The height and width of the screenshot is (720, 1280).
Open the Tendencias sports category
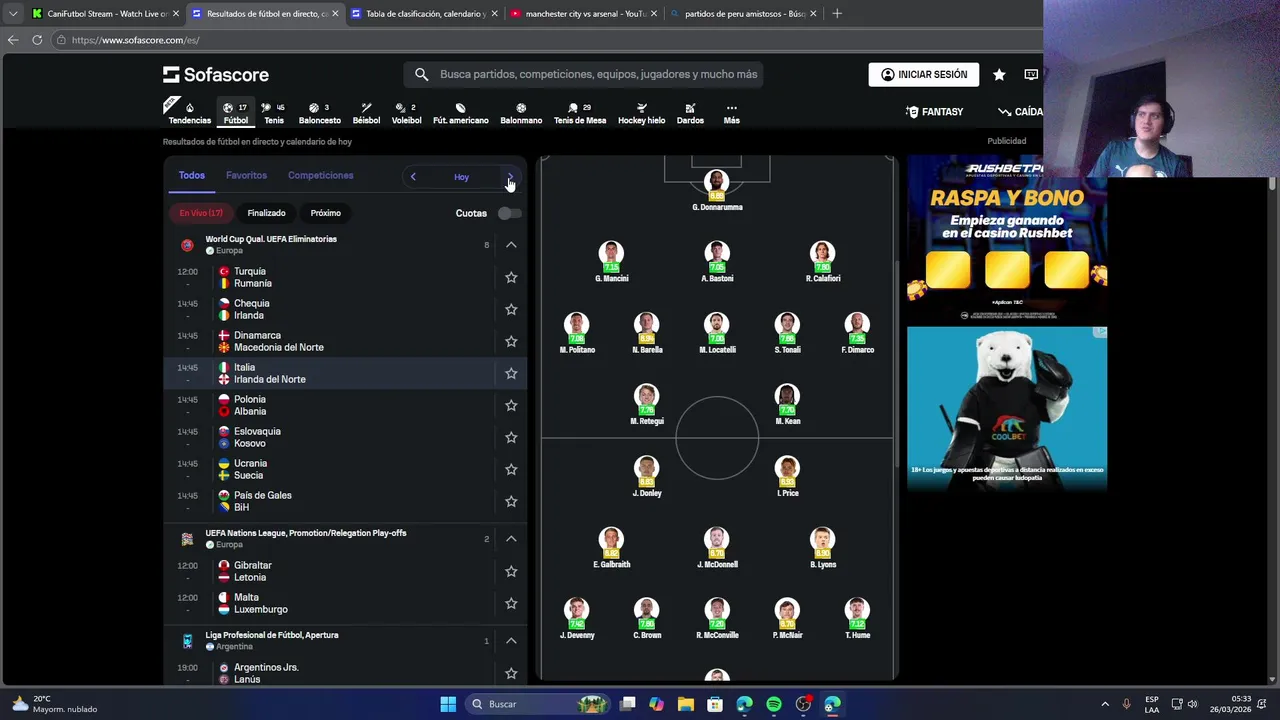[189, 113]
